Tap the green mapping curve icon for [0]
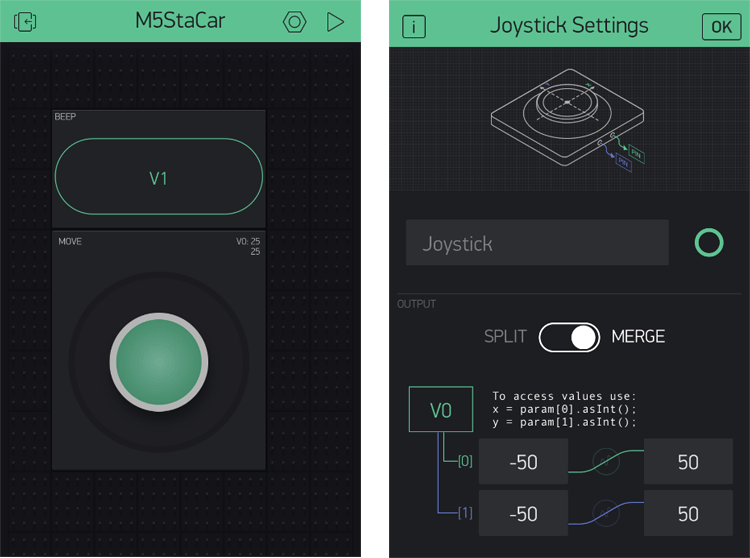Image resolution: width=750 pixels, height=558 pixels. (606, 461)
